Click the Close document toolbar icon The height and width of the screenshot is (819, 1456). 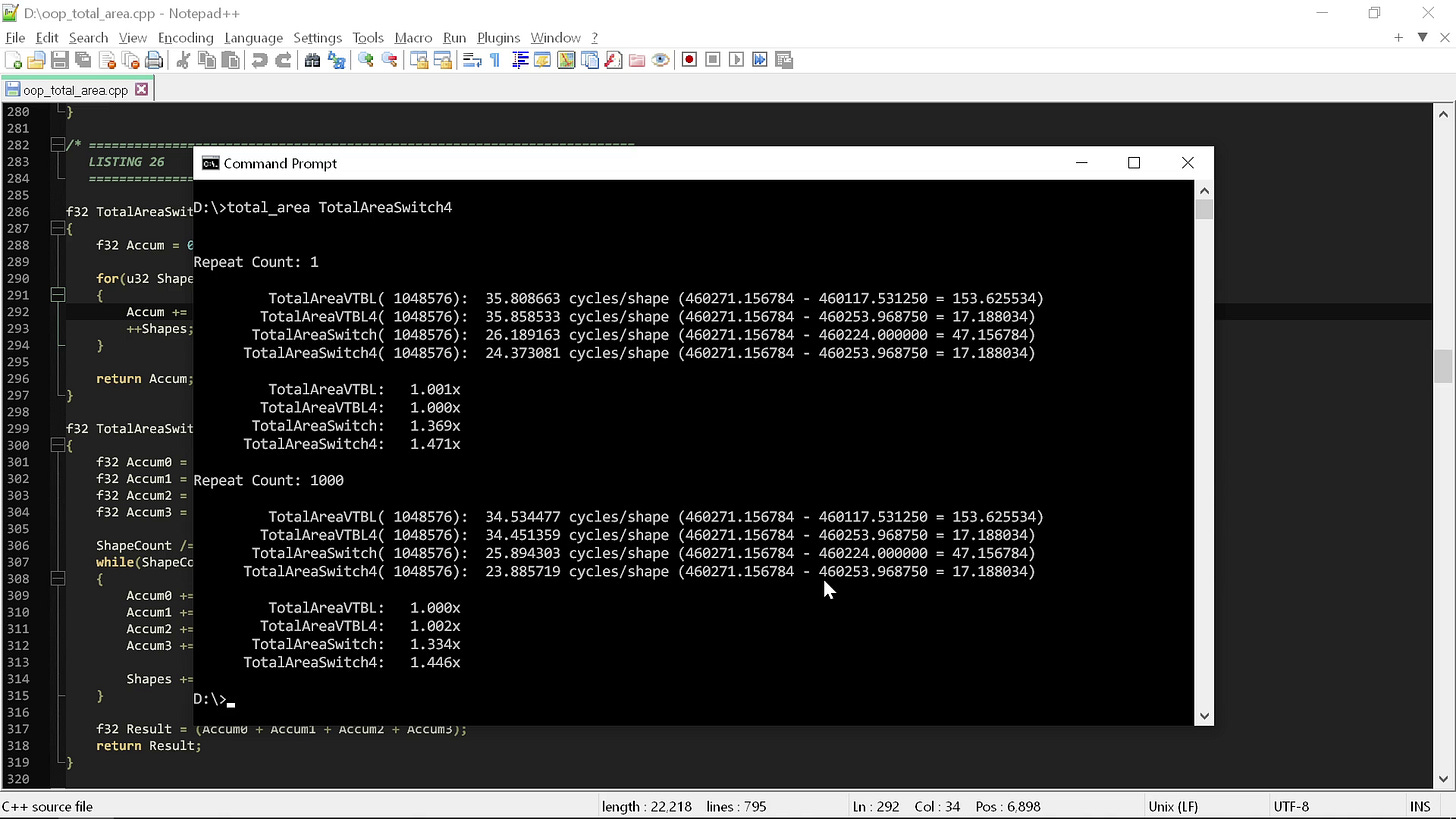point(107,60)
